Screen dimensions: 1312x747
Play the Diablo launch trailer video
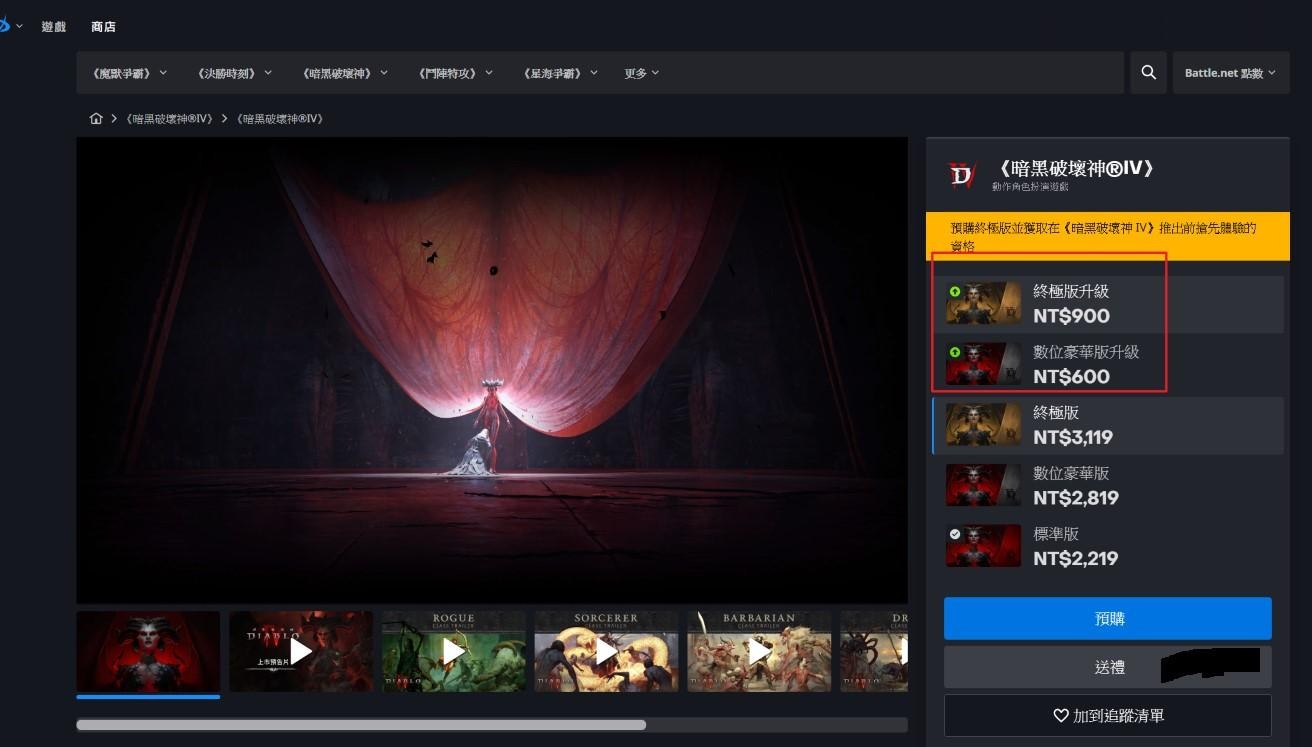point(301,651)
